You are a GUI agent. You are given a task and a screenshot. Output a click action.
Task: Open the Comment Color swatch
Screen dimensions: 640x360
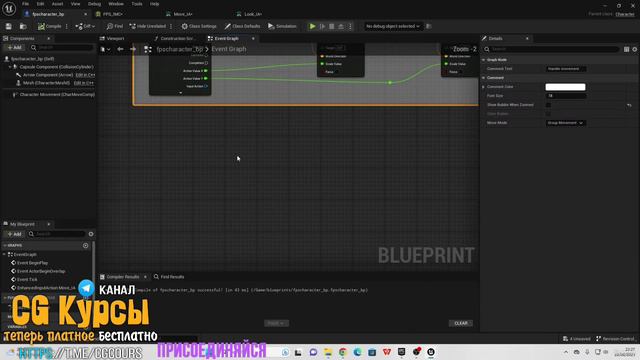click(565, 87)
